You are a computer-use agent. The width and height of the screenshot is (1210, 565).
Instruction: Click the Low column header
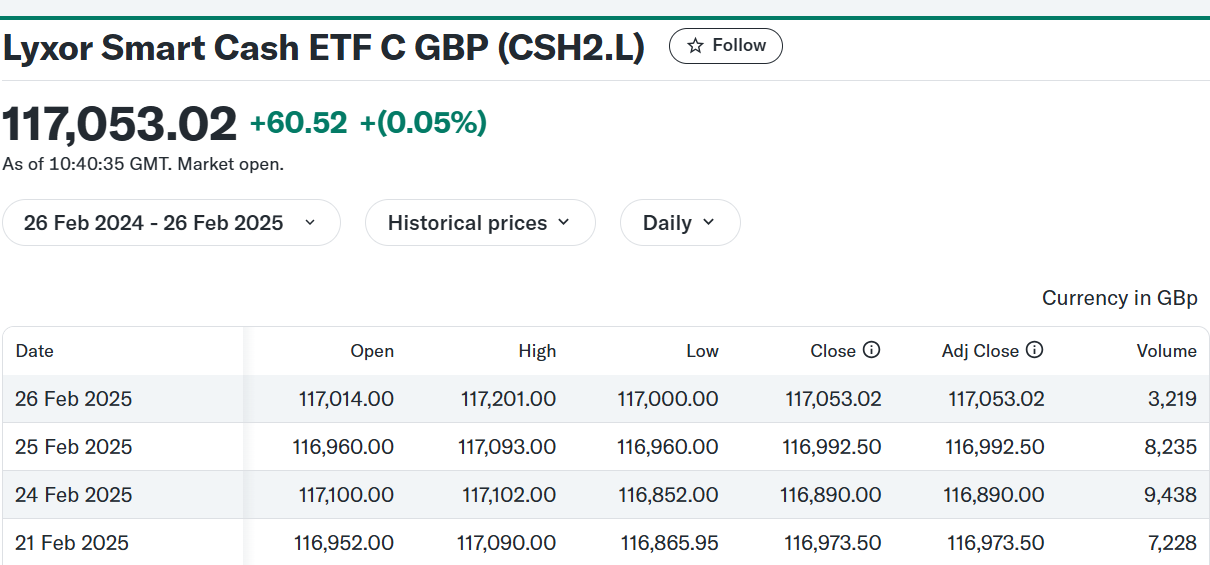point(702,351)
